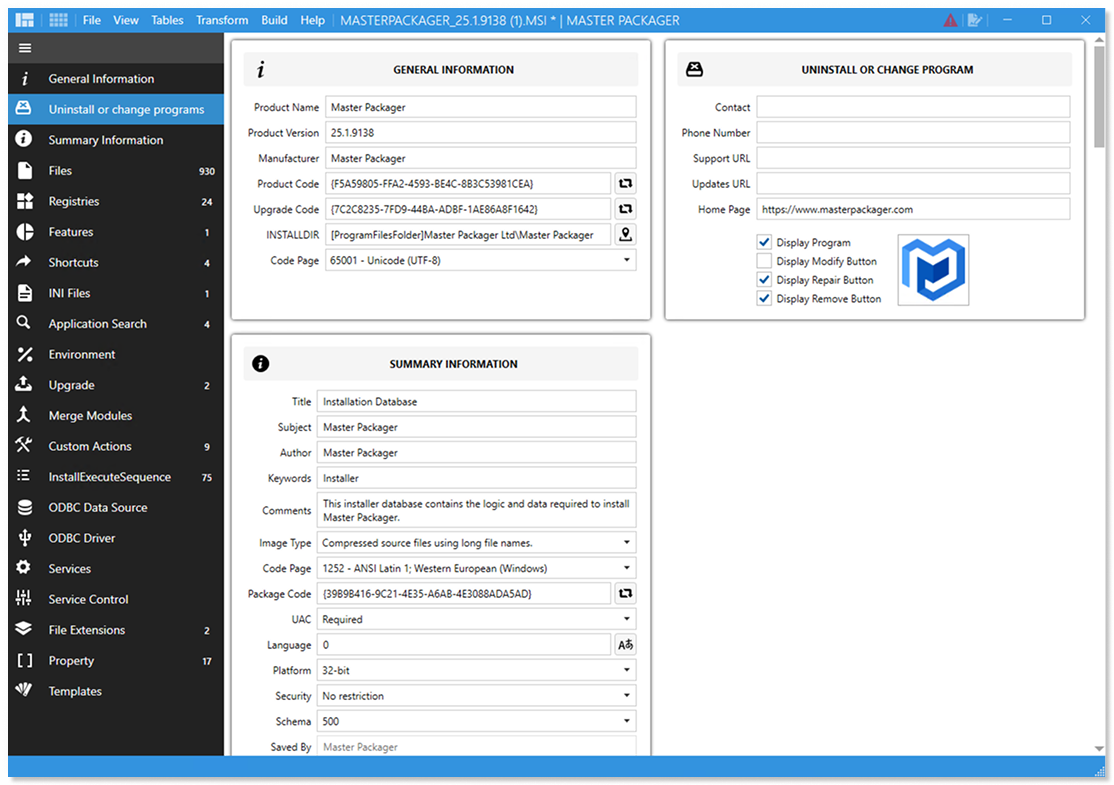The image size is (1114, 785).
Task: Click the grid view icon in title bar
Action: click(x=59, y=20)
